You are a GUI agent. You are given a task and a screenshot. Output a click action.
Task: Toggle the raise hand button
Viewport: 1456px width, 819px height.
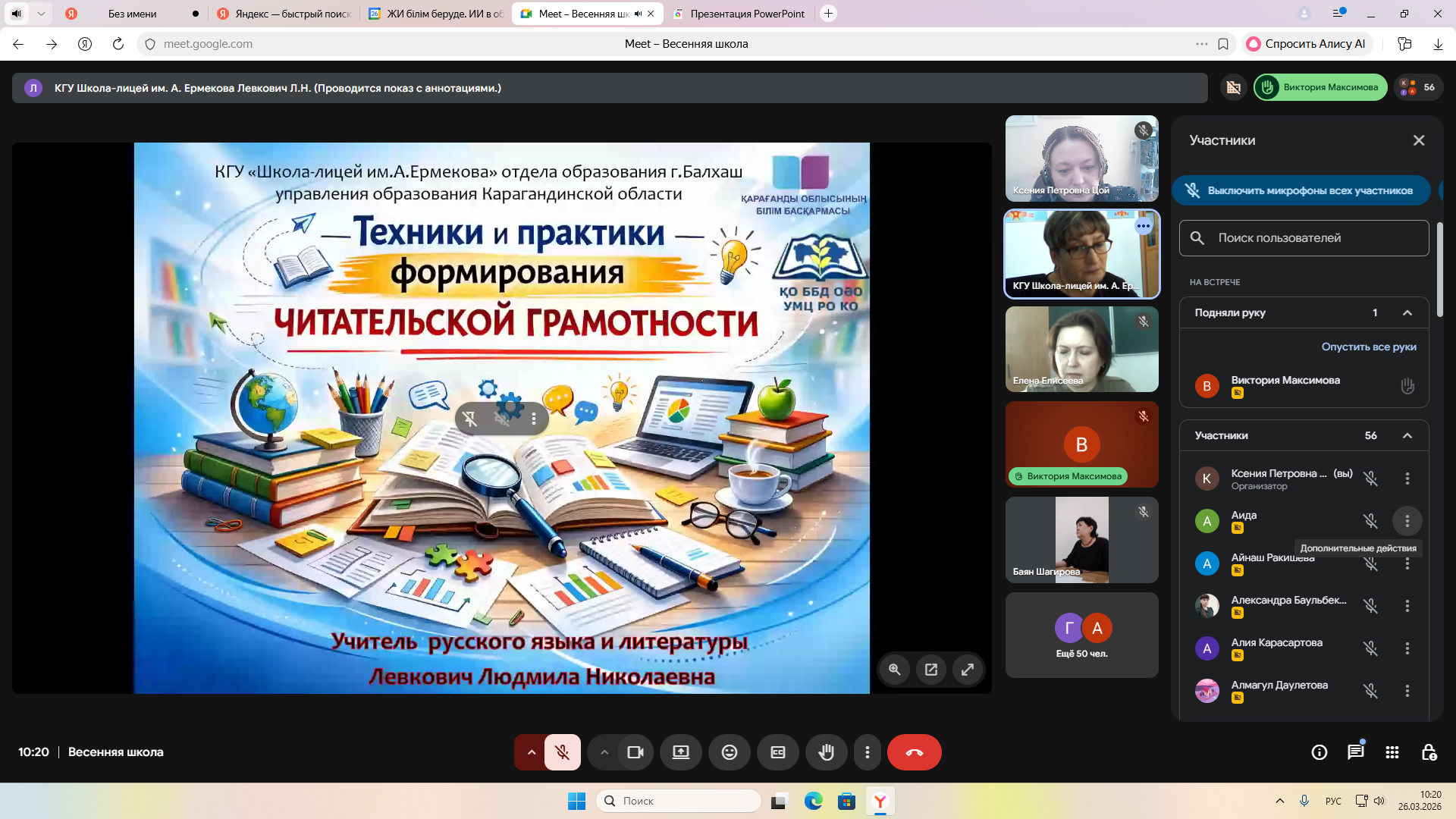point(826,752)
